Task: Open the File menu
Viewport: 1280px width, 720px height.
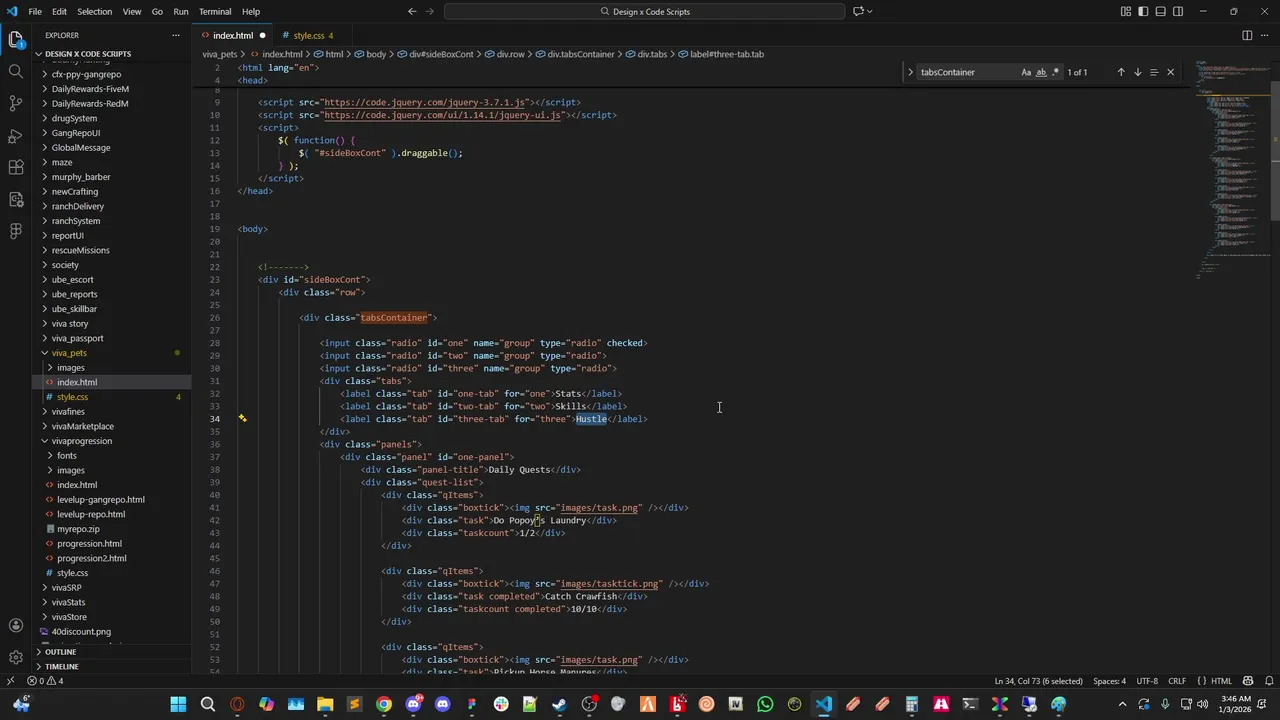Action: (x=35, y=11)
